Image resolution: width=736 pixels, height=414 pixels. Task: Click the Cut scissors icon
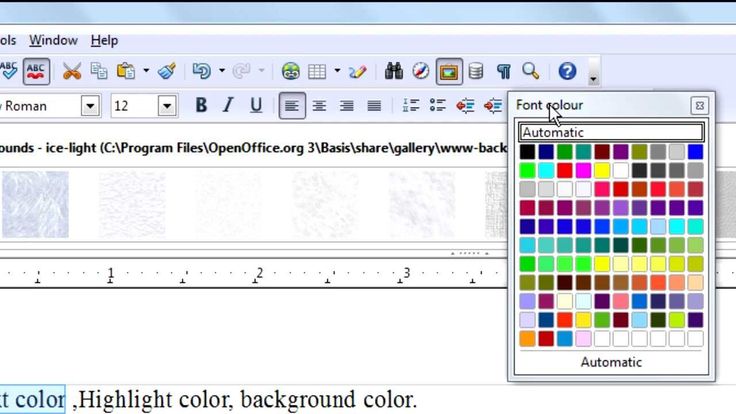tap(72, 71)
